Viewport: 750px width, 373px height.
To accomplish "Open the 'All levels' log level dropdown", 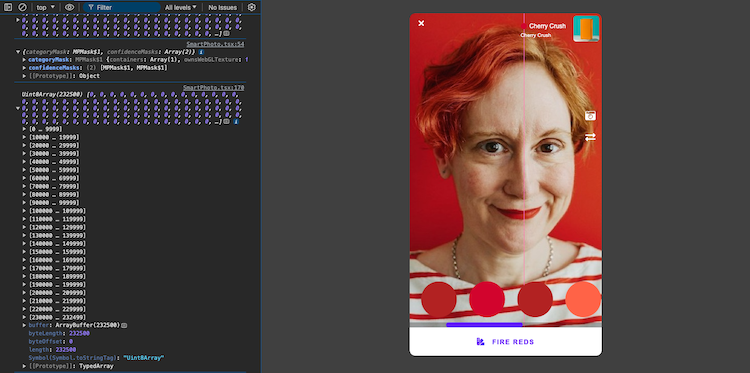I will (x=180, y=7).
